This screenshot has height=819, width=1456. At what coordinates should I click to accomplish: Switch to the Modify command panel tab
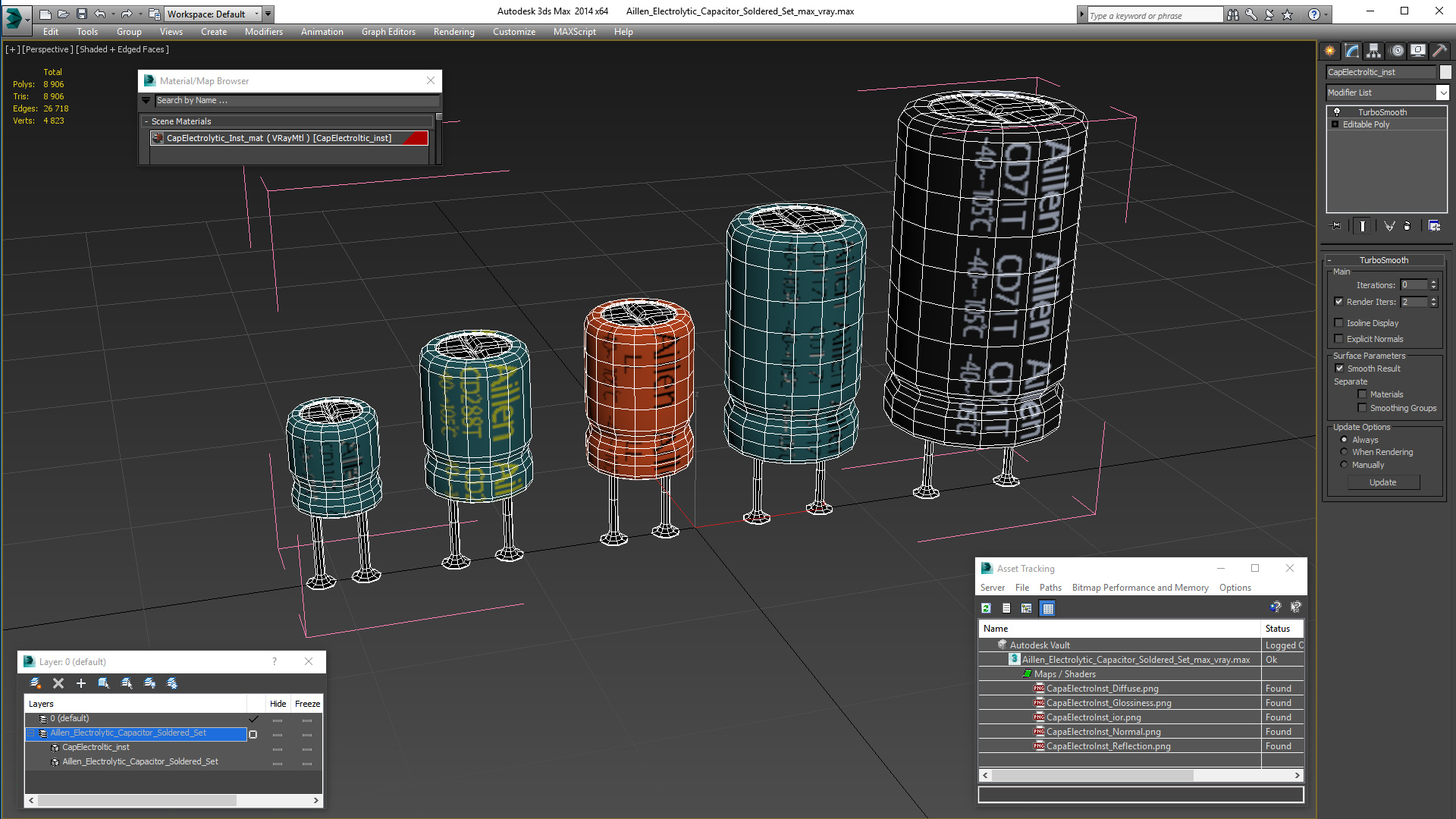tap(1351, 51)
